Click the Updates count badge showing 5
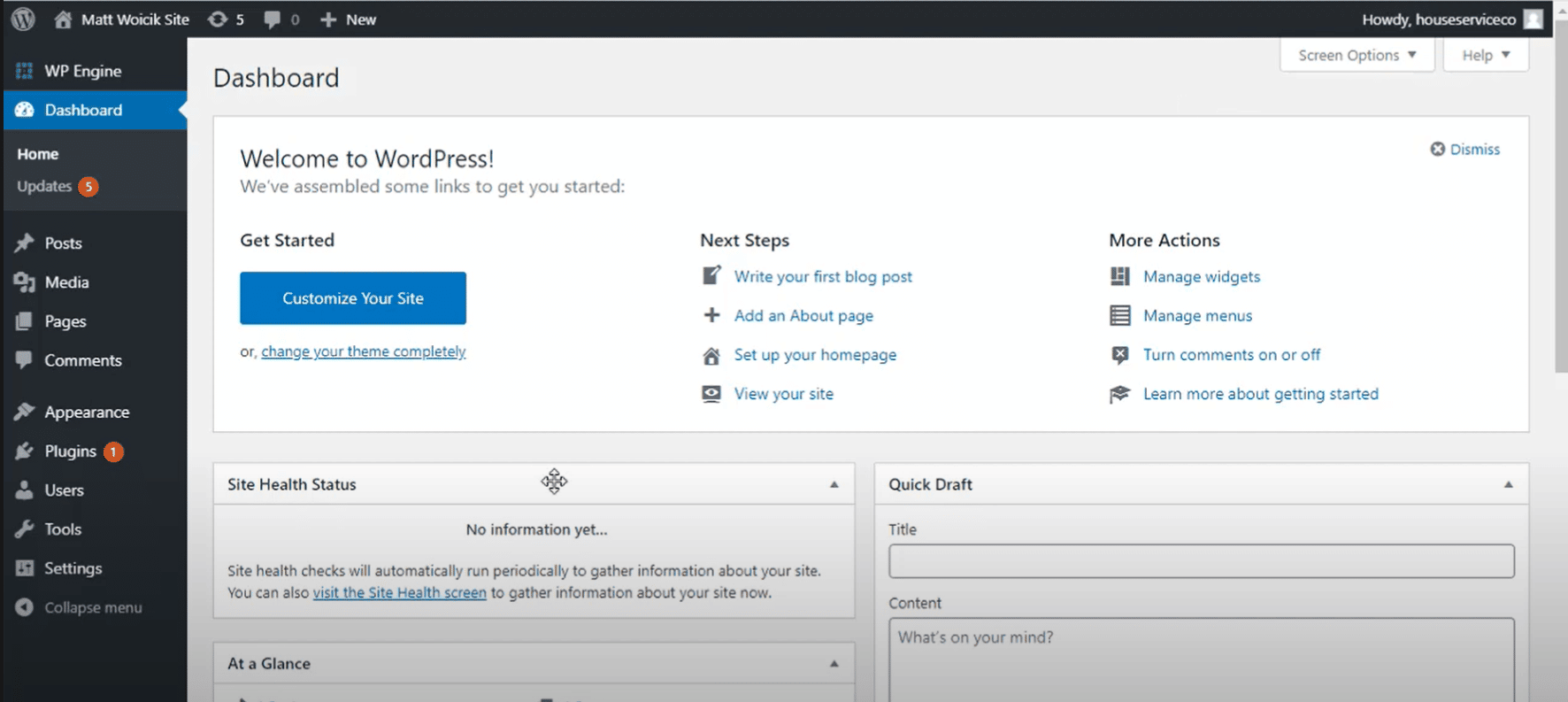This screenshot has height=702, width=1568. coord(88,186)
